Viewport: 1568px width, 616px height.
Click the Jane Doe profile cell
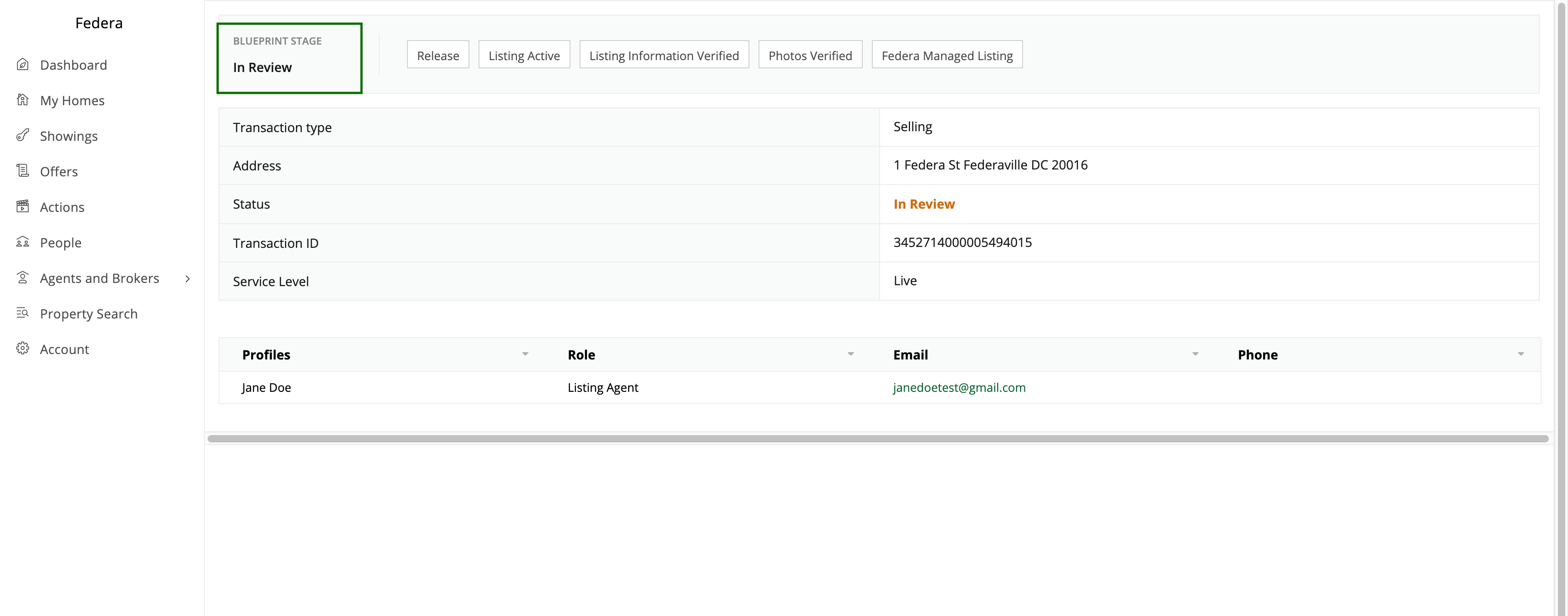coord(266,388)
